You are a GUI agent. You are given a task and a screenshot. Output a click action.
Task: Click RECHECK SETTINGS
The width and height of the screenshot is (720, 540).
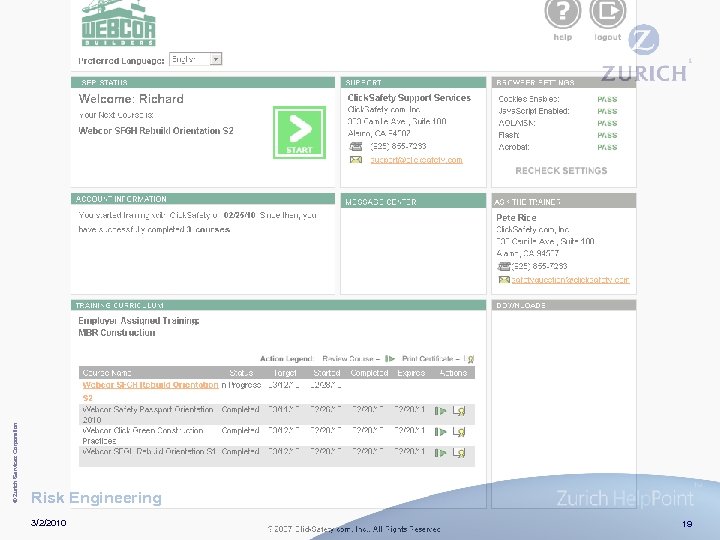pos(561,171)
